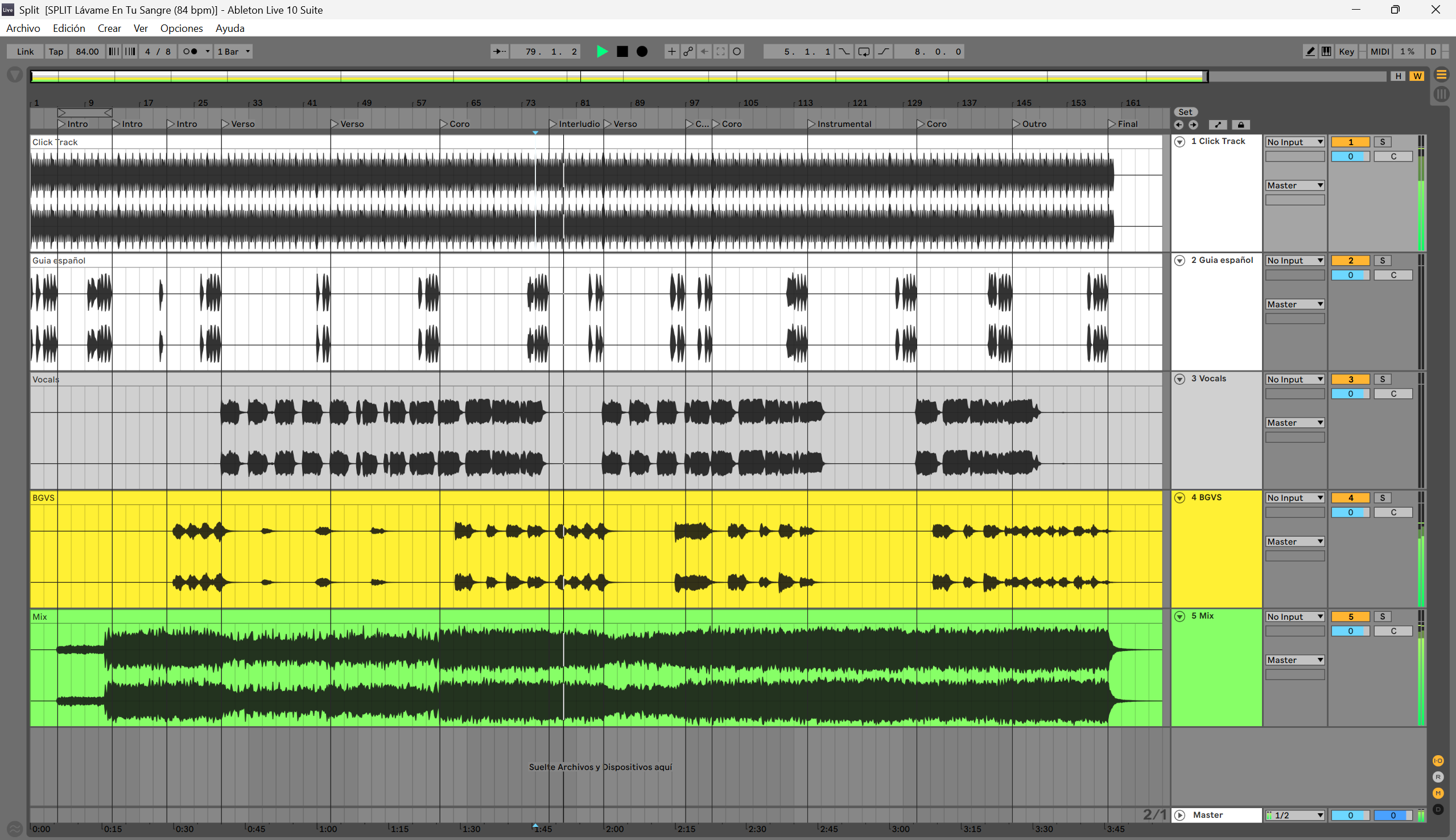The image size is (1456, 840).
Task: Click the D disk overload indicator
Action: coord(1433,51)
